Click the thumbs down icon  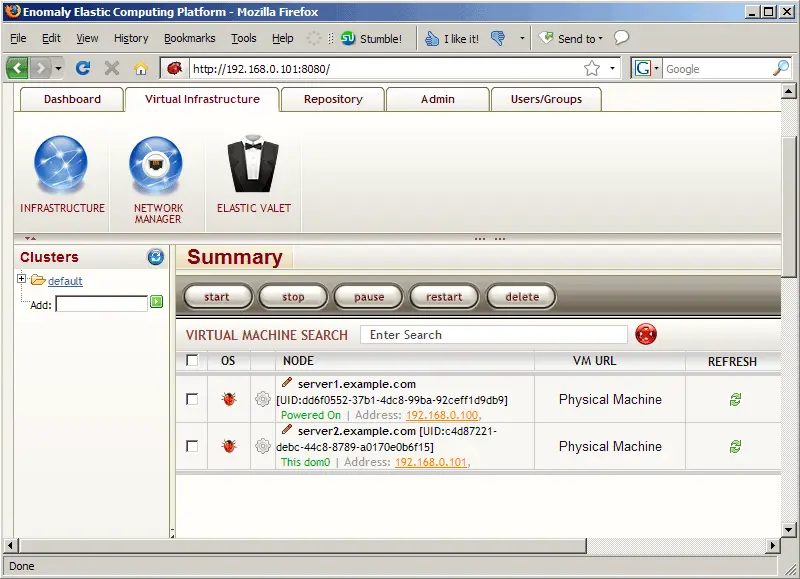pyautogui.click(x=498, y=38)
